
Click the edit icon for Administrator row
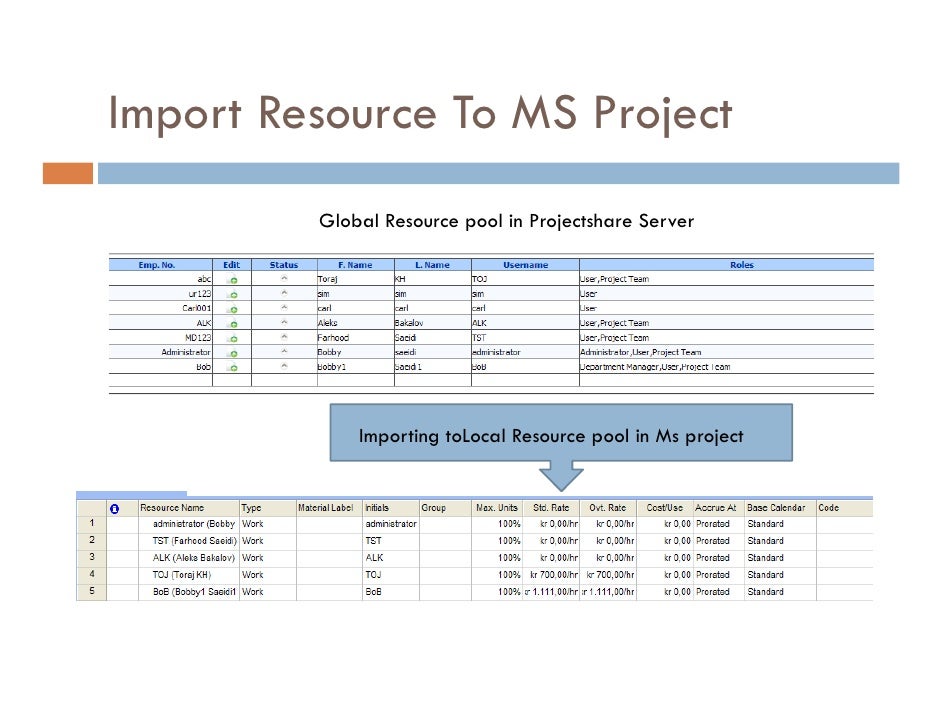[232, 353]
